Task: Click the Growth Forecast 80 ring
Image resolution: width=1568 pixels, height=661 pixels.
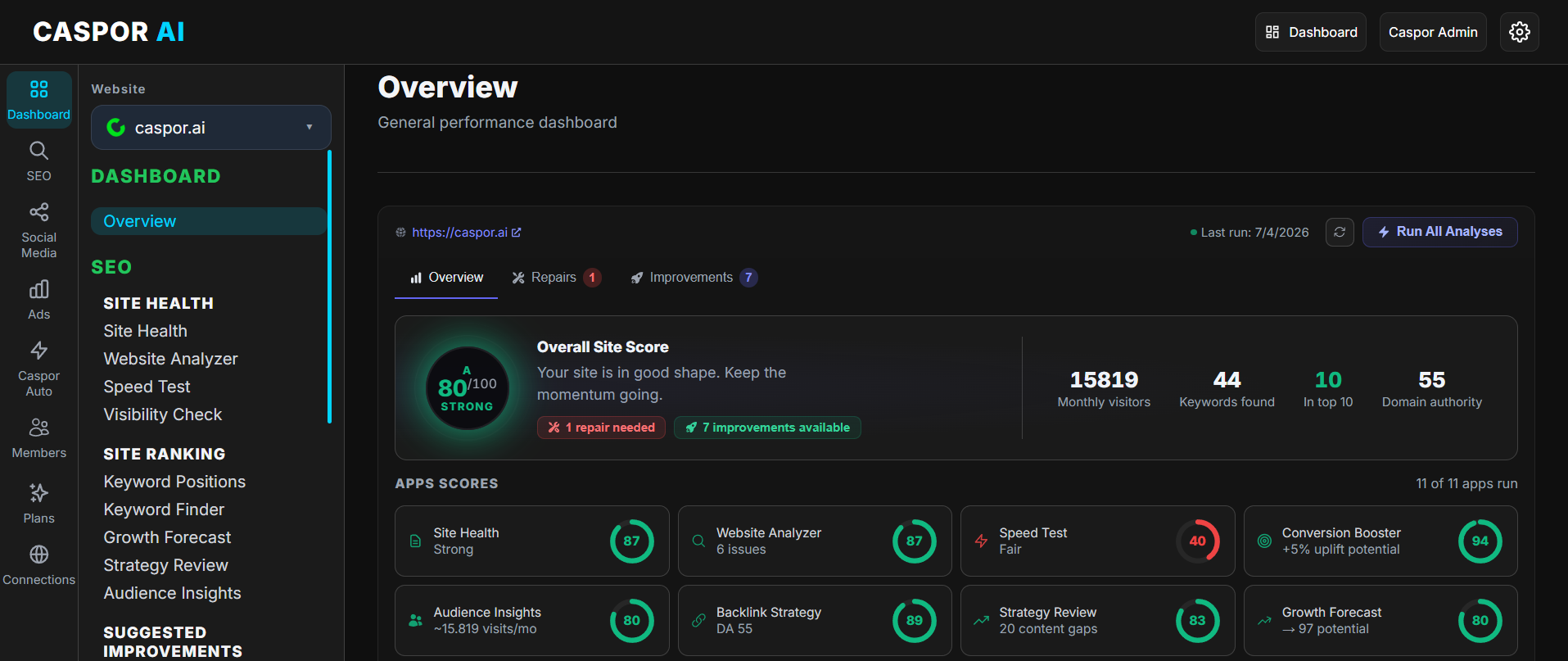Action: point(1480,620)
